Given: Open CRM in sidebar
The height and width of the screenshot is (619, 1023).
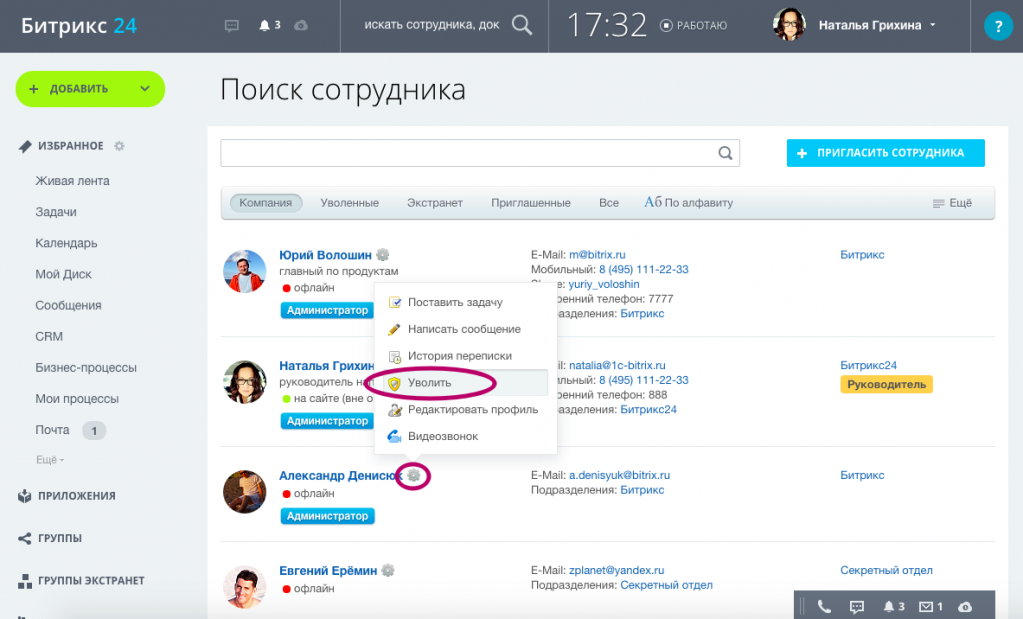Looking at the screenshot, I should [49, 337].
